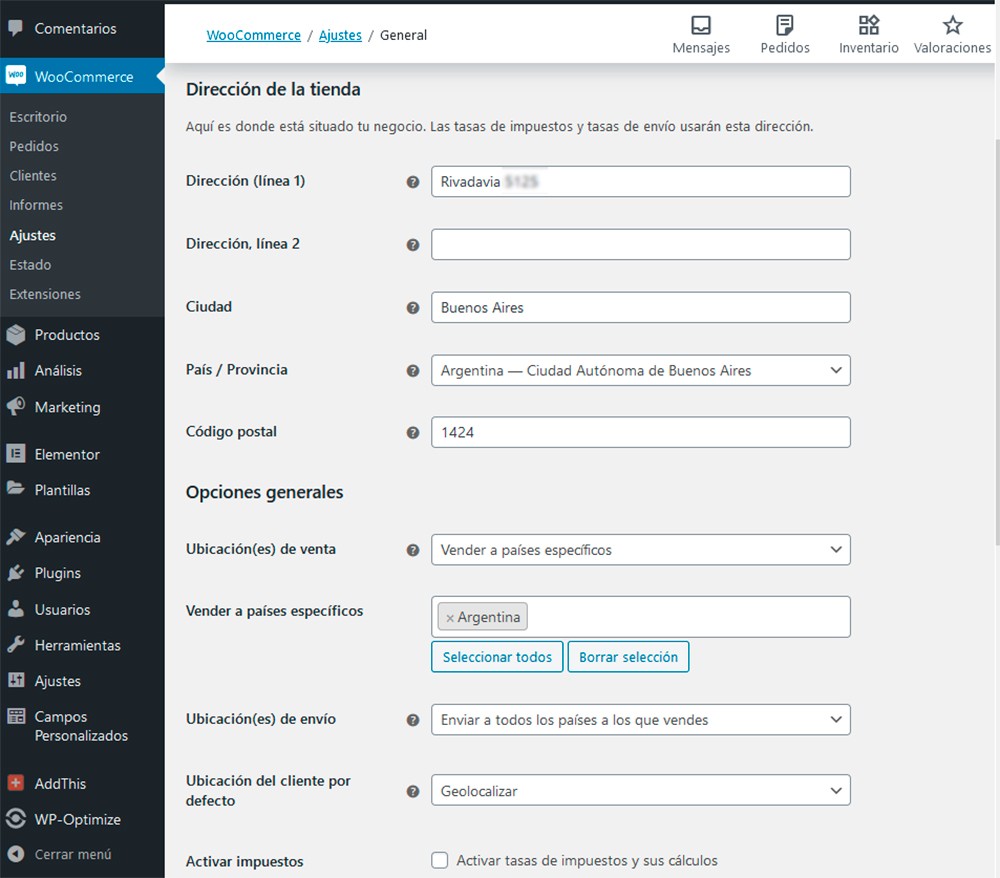Image resolution: width=1000 pixels, height=878 pixels.
Task: Show help tooltip for Dirección, línea 2
Action: (413, 245)
